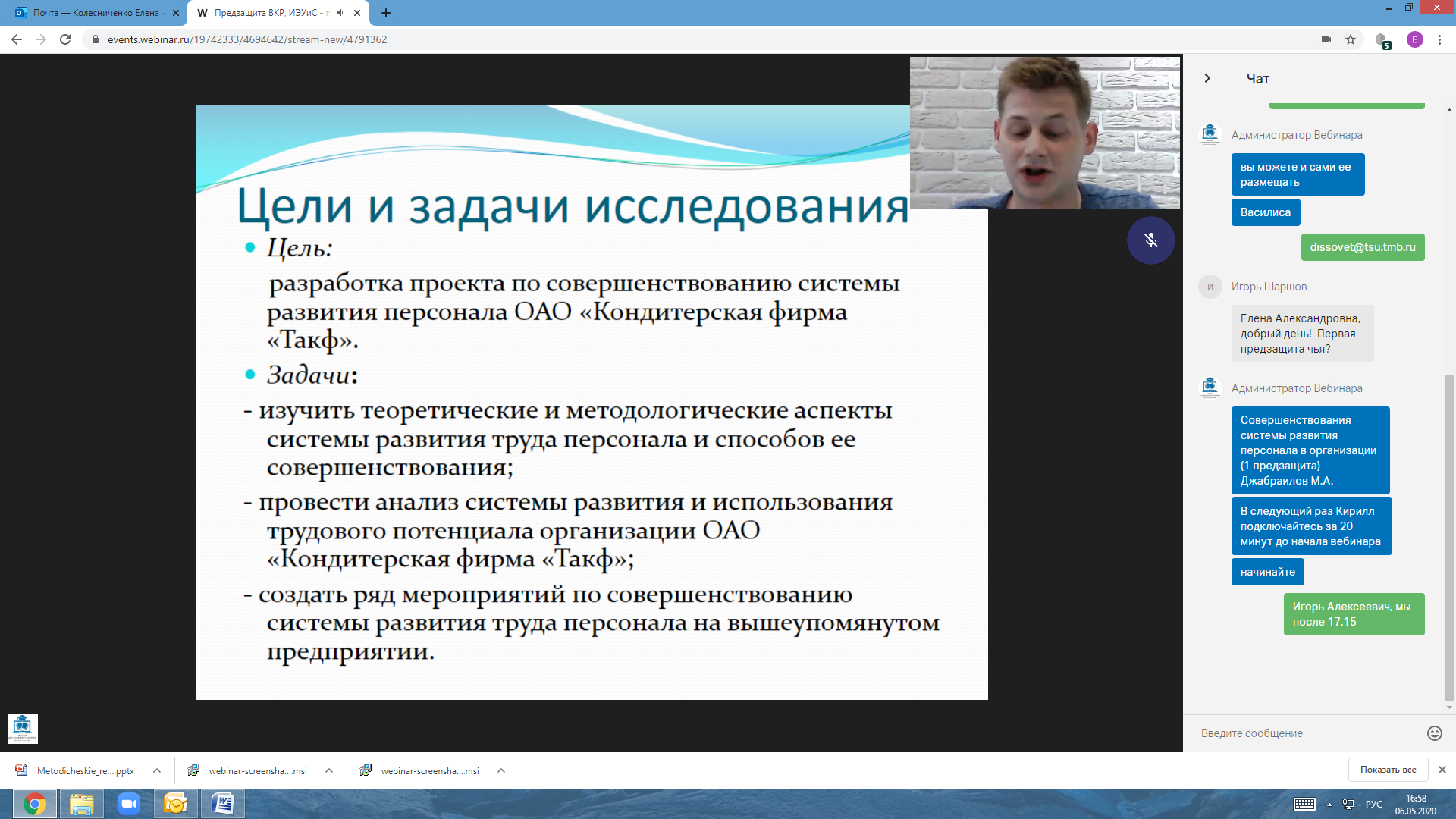Click the address bar URL
This screenshot has width=1456, height=819.
[247, 39]
